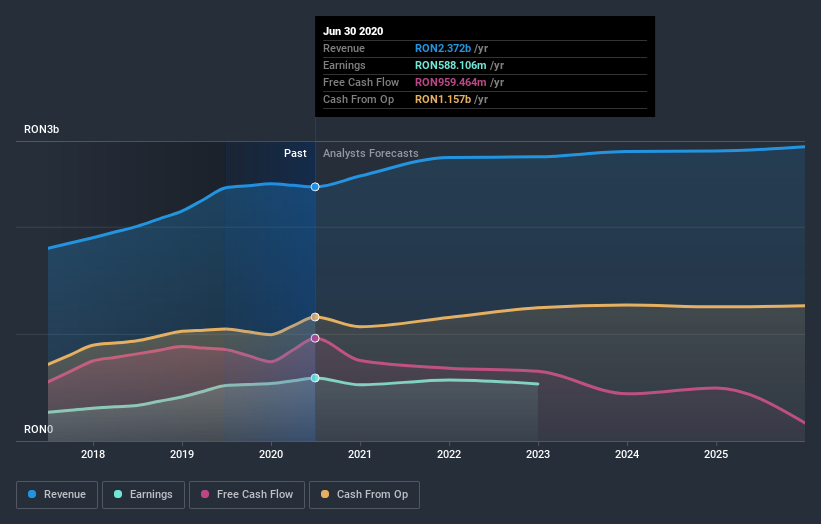Toggle the Earnings legend button

143,495
